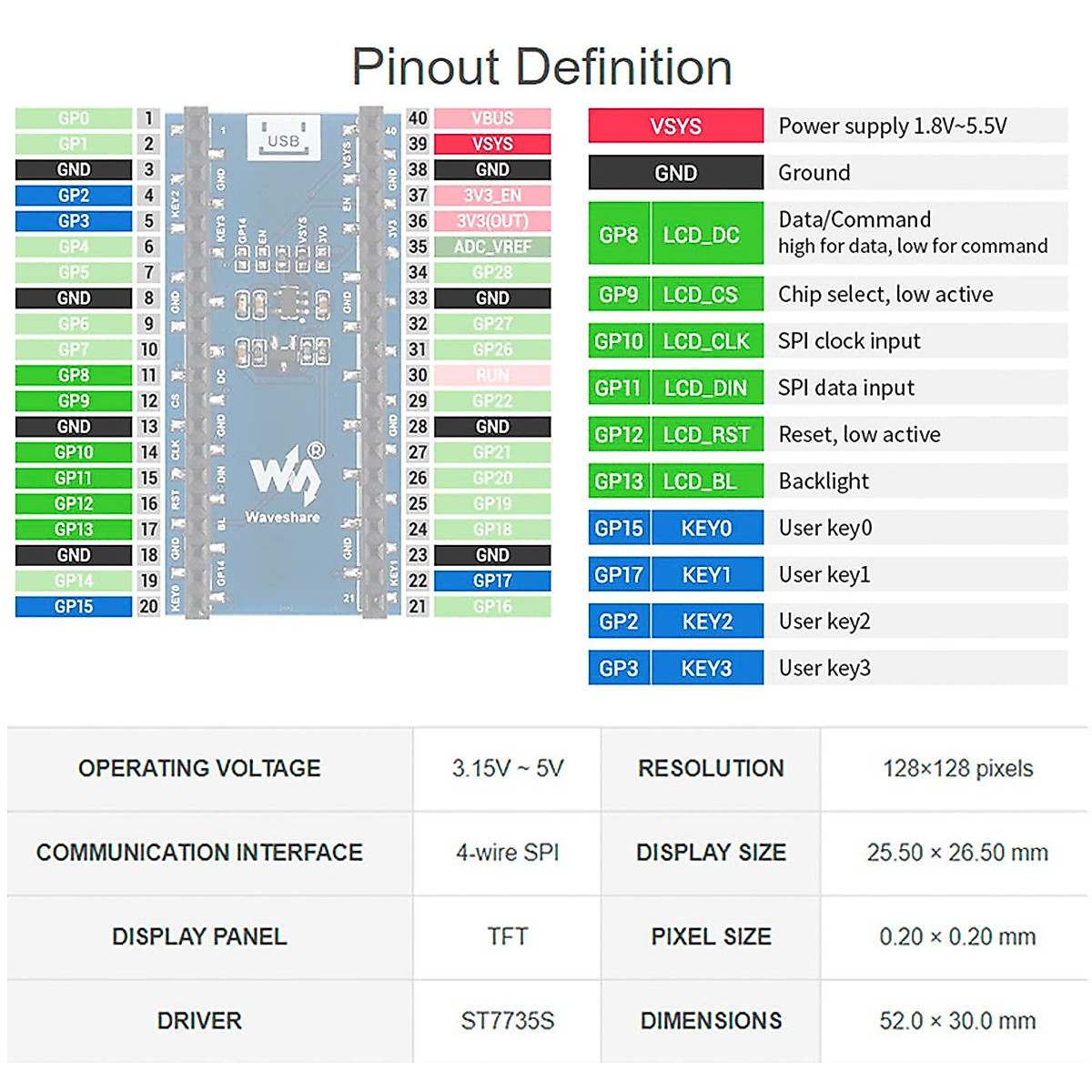Image resolution: width=1092 pixels, height=1092 pixels.
Task: Click the USB connector on the board
Action: [283, 138]
